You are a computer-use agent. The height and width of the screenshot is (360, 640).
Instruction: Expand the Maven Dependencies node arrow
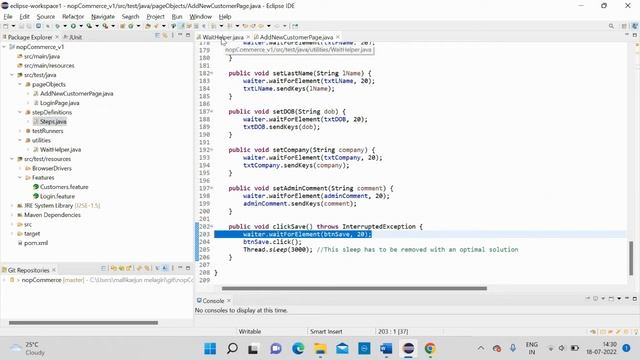tap(12, 215)
